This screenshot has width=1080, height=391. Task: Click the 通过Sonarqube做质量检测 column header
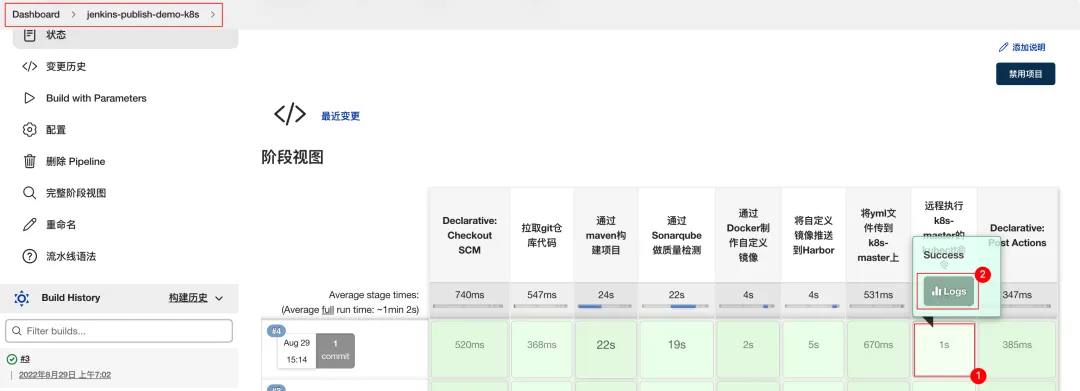(x=676, y=235)
